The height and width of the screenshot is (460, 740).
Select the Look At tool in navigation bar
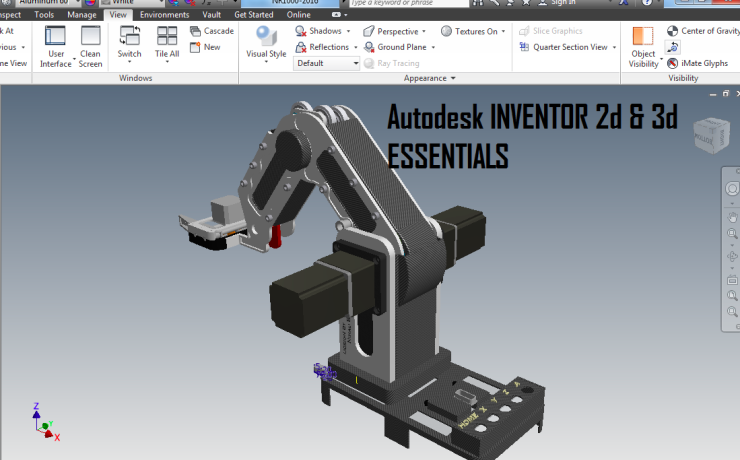[x=732, y=280]
